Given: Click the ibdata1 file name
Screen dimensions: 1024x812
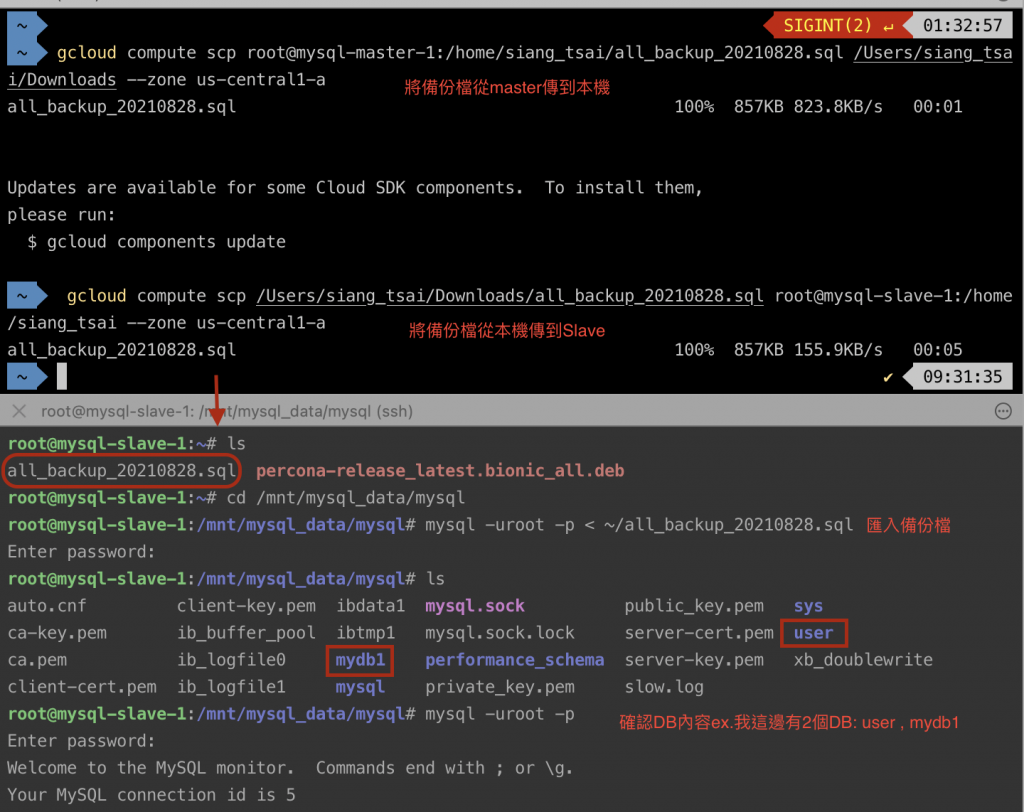Looking at the screenshot, I should (370, 606).
